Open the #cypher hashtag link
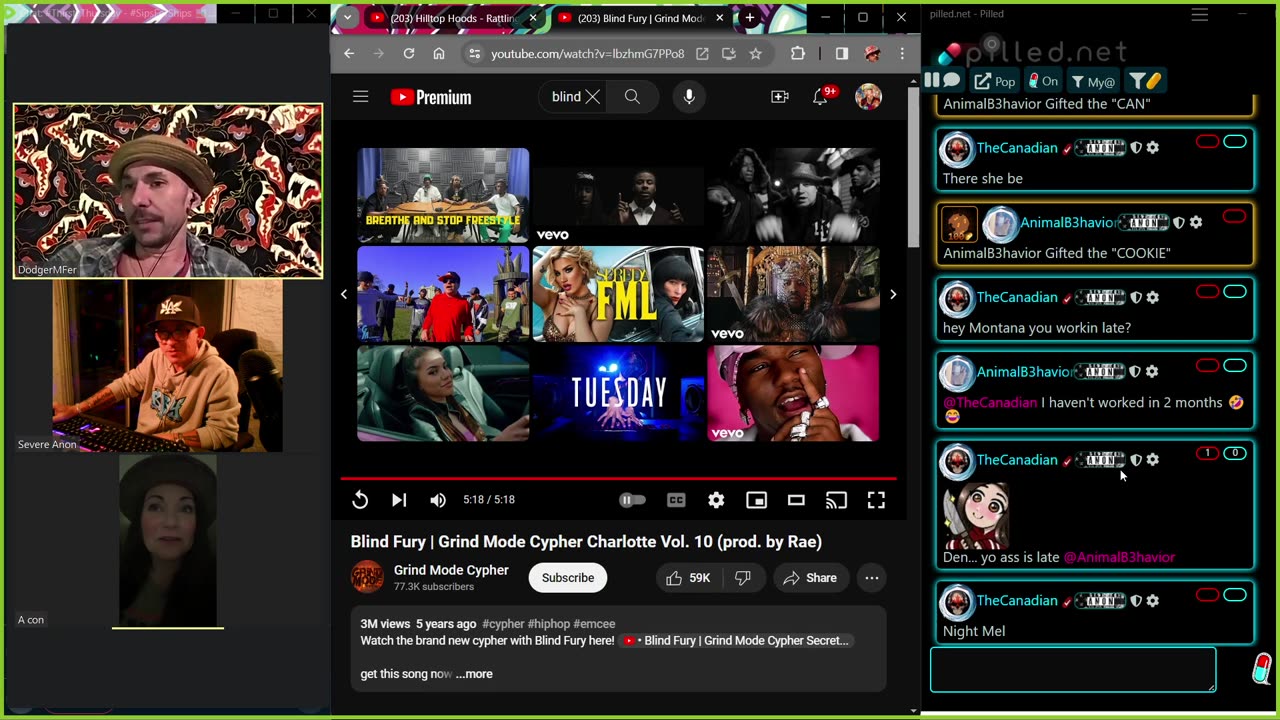This screenshot has width=1280, height=720. [504, 624]
